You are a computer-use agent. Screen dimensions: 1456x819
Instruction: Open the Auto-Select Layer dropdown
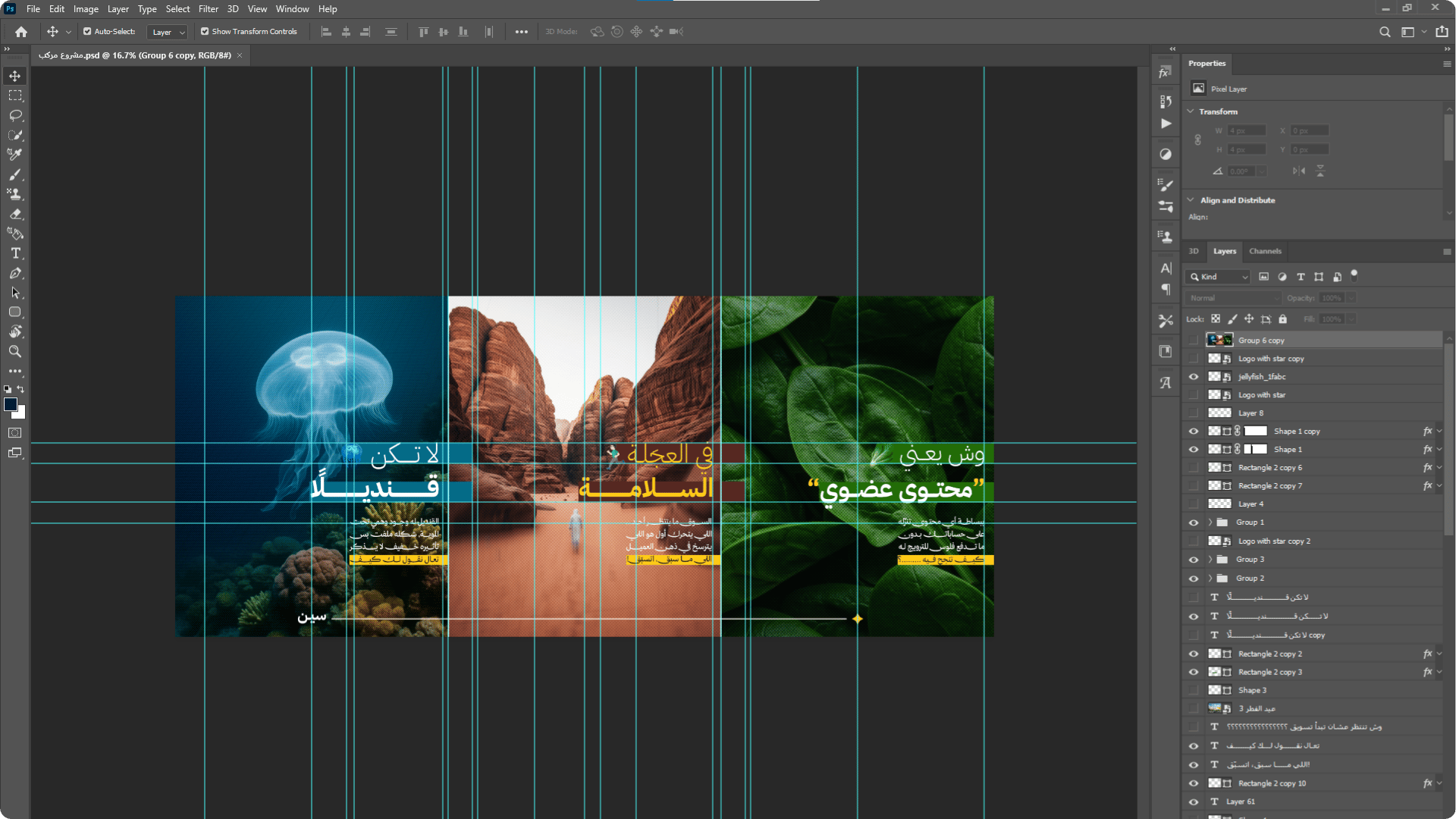click(168, 32)
